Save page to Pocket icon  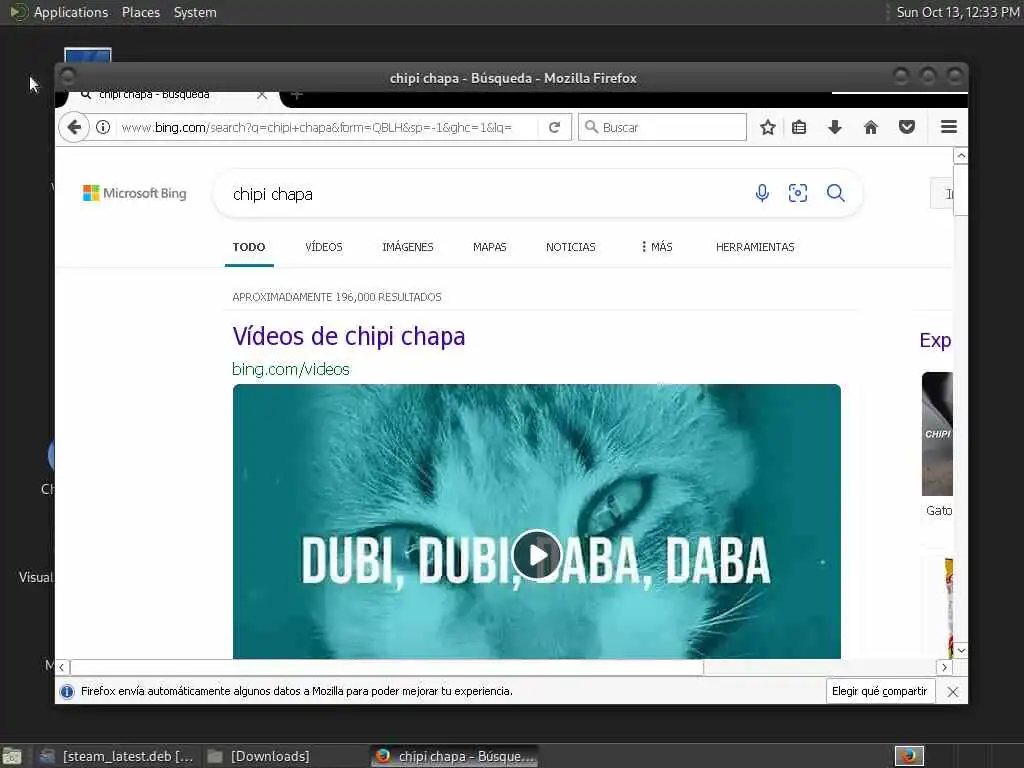906,127
